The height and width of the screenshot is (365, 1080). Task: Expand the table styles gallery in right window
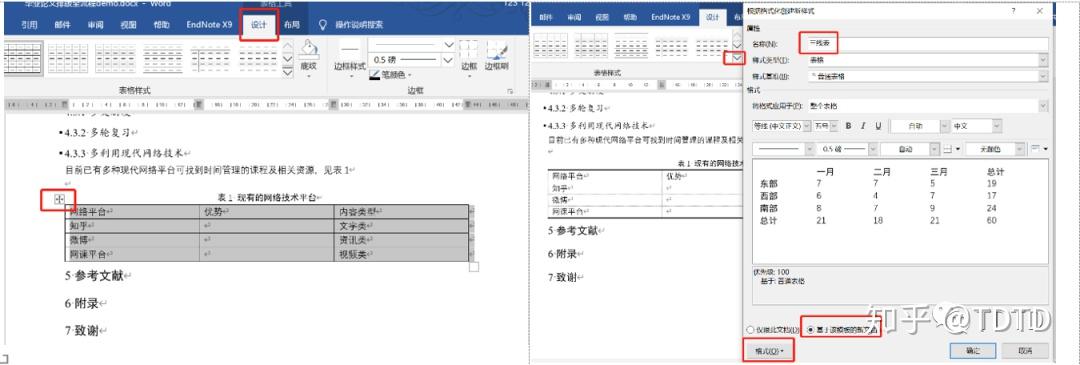point(738,59)
